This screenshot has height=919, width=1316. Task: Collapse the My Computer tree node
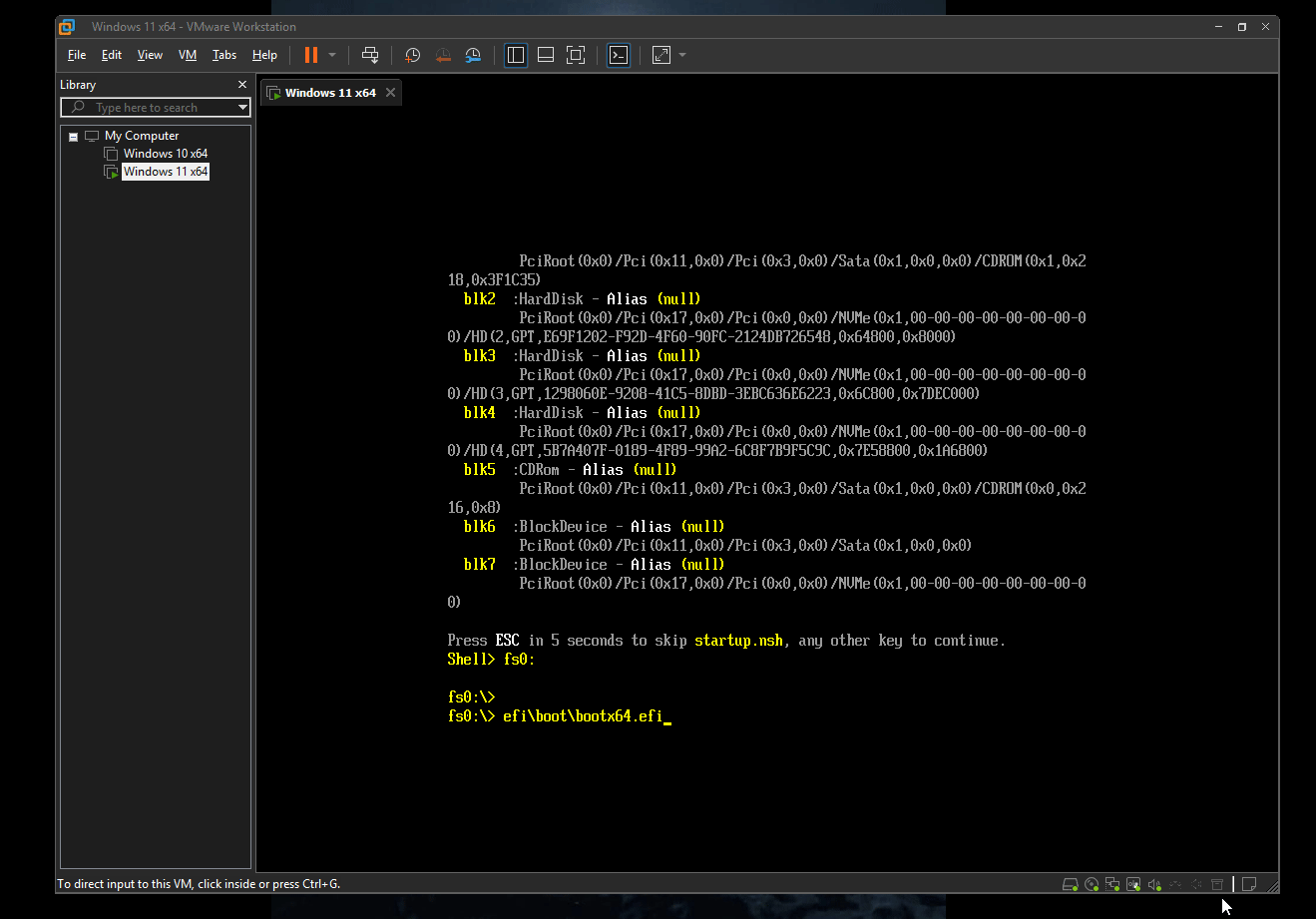click(73, 137)
